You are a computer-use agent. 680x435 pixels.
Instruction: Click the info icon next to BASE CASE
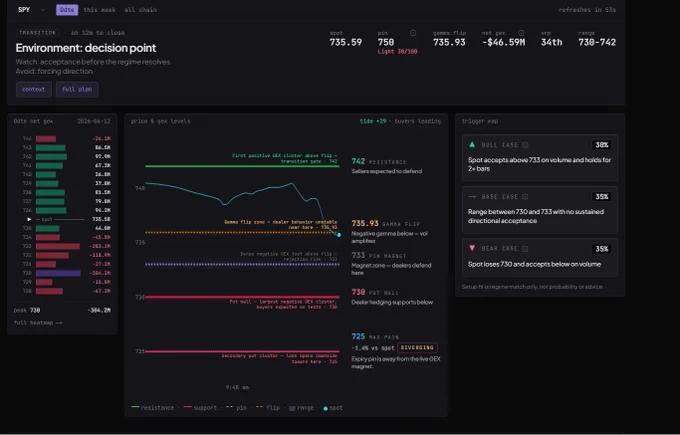[x=525, y=196]
